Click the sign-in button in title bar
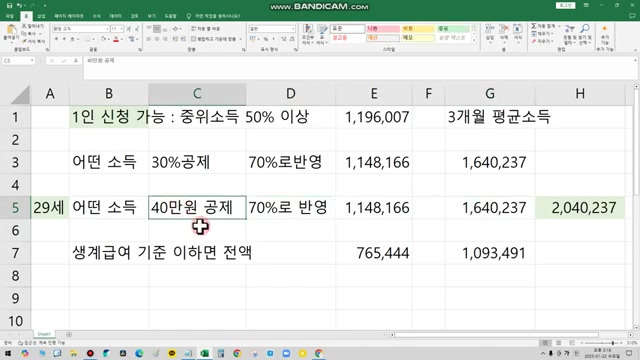Image resolution: width=640 pixels, height=360 pixels. coord(565,6)
